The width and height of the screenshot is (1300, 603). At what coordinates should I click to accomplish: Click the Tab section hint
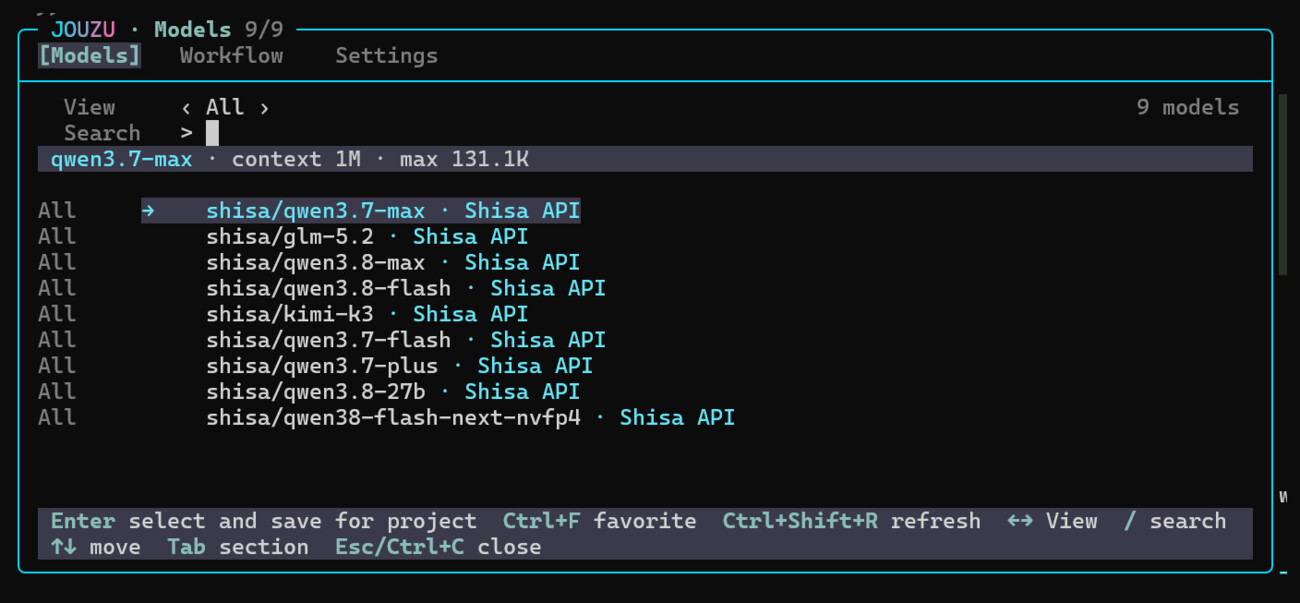click(238, 547)
